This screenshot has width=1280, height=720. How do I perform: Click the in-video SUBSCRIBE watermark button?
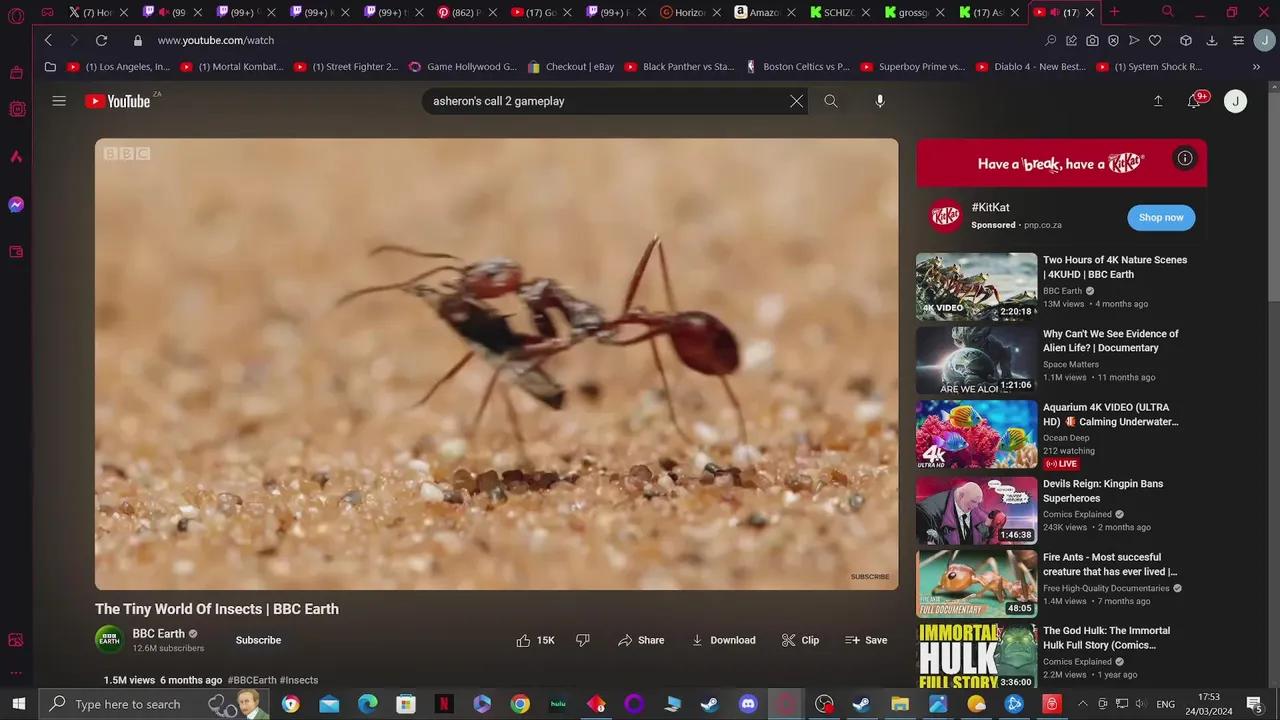tap(869, 577)
